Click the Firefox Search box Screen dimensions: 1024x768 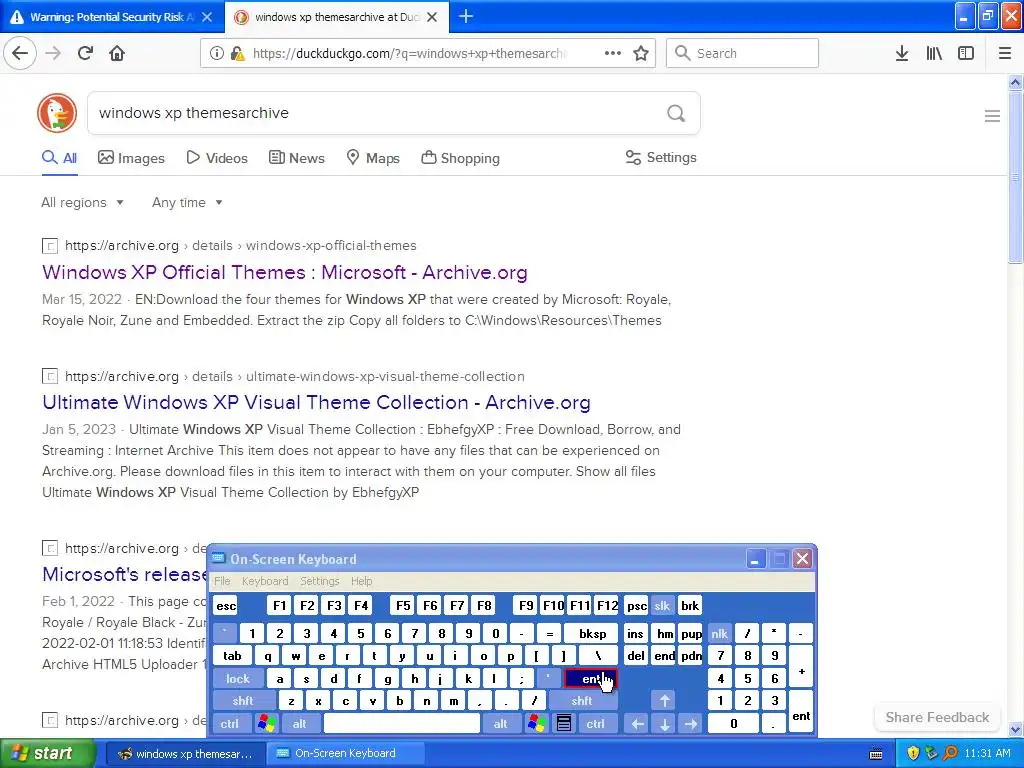click(742, 53)
